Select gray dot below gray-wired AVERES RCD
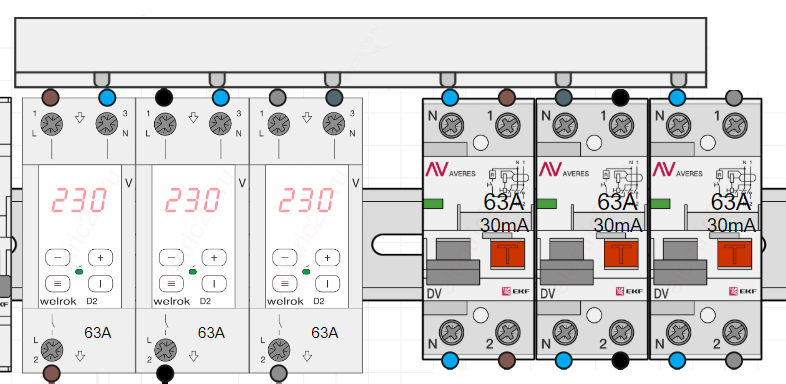 pyautogui.click(x=734, y=360)
